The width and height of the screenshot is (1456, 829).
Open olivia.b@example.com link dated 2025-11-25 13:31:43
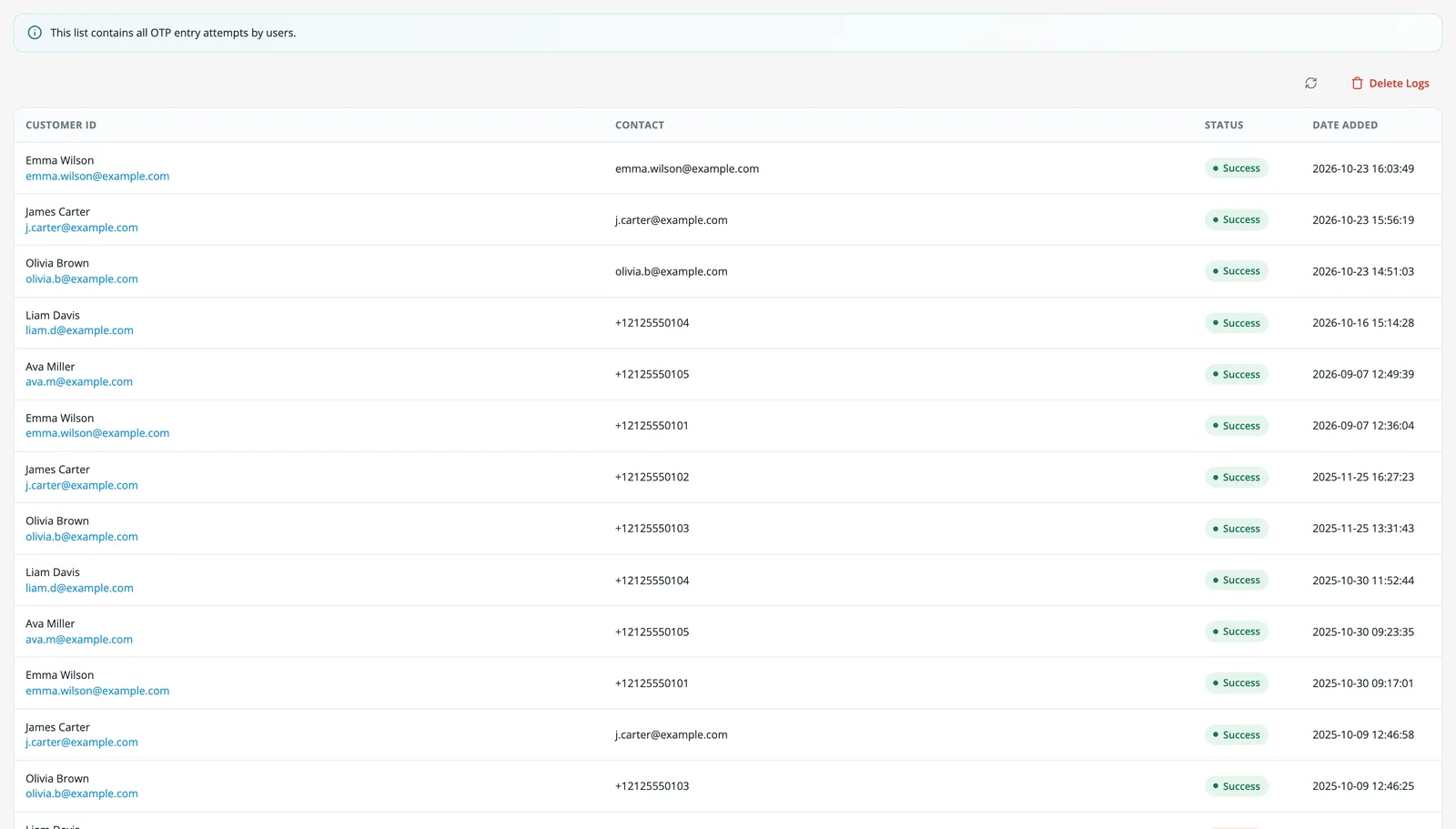tap(82, 537)
